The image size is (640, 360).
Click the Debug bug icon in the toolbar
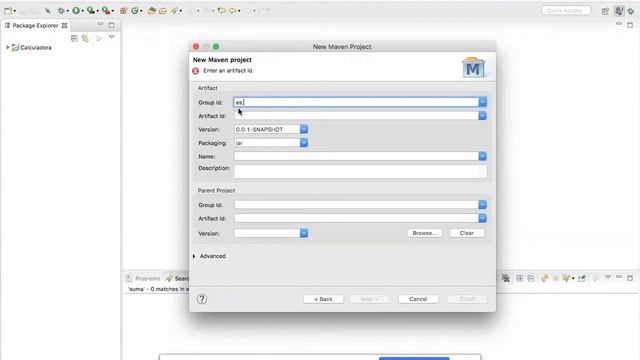(61, 11)
